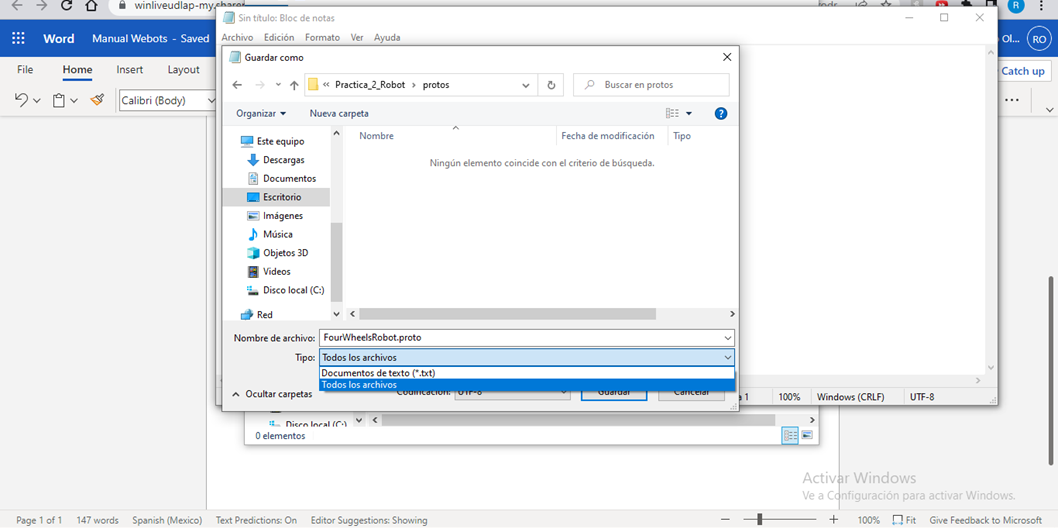This screenshot has width=1058, height=528.
Task: Reload the browser page
Action: tap(66, 6)
